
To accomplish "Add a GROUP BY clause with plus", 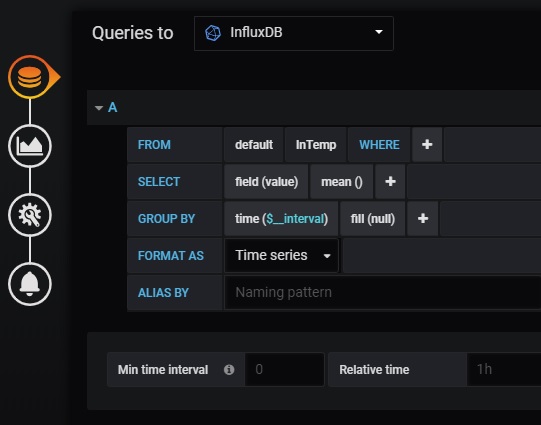I will 423,218.
